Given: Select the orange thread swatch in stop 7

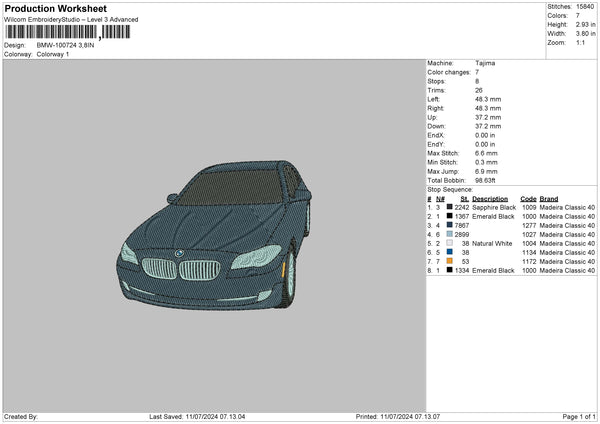Looking at the screenshot, I should [x=452, y=261].
